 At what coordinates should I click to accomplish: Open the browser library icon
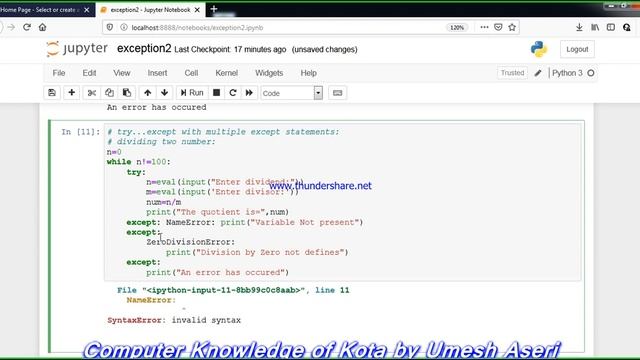(595, 27)
